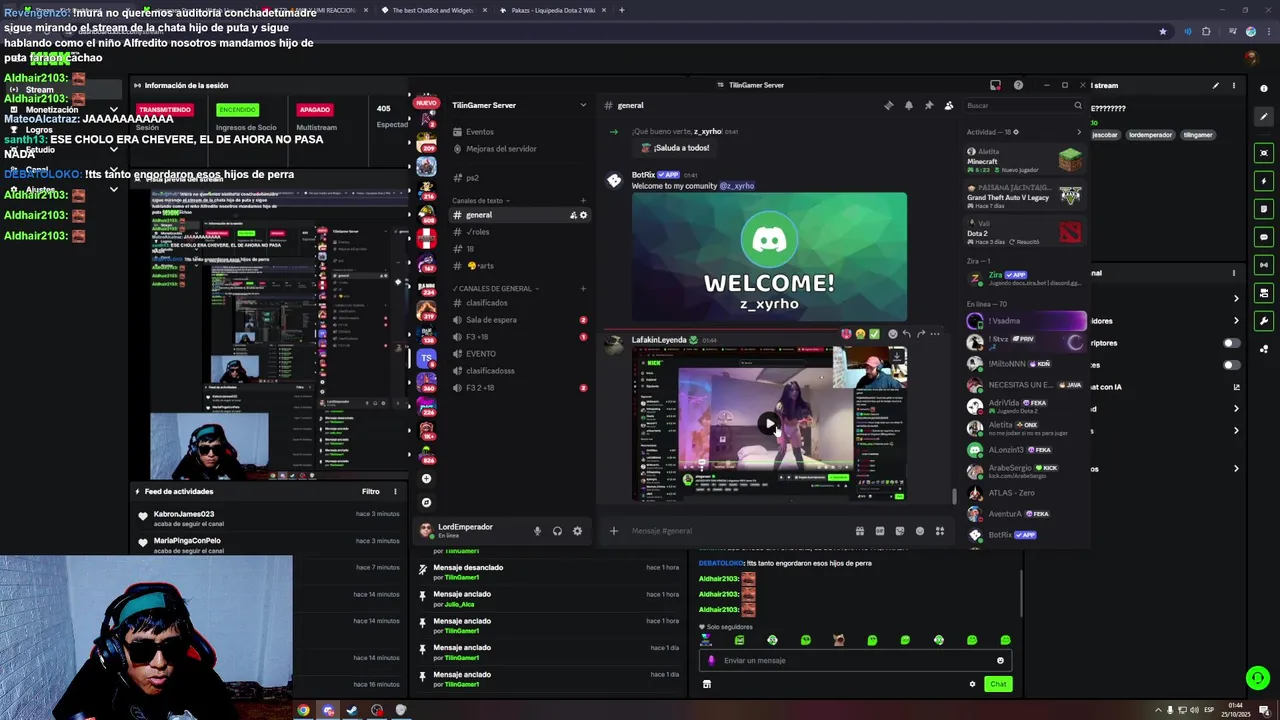1280x720 pixels.
Task: Open emote picker in Kick chat input
Action: [x=1000, y=660]
